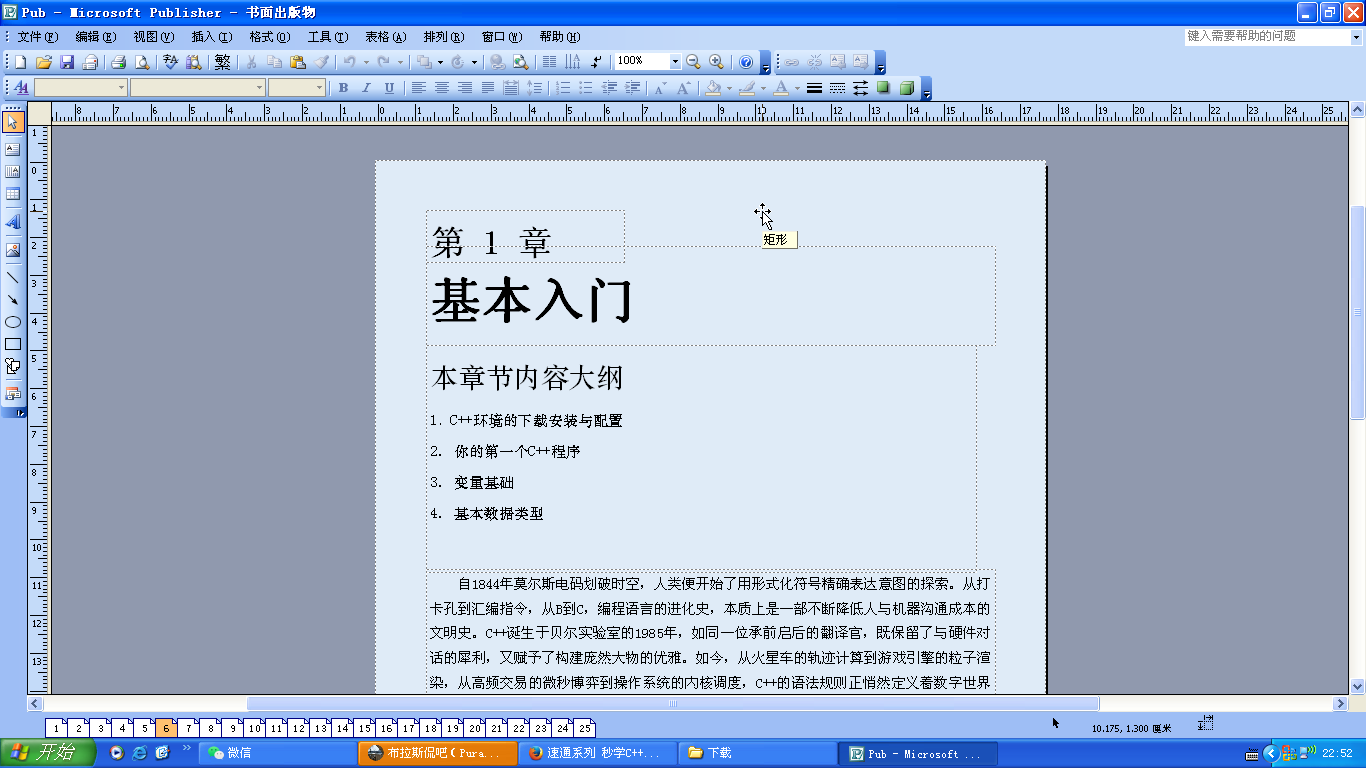Expand the Font Color dropdown arrow
This screenshot has width=1366, height=768.
(x=797, y=88)
